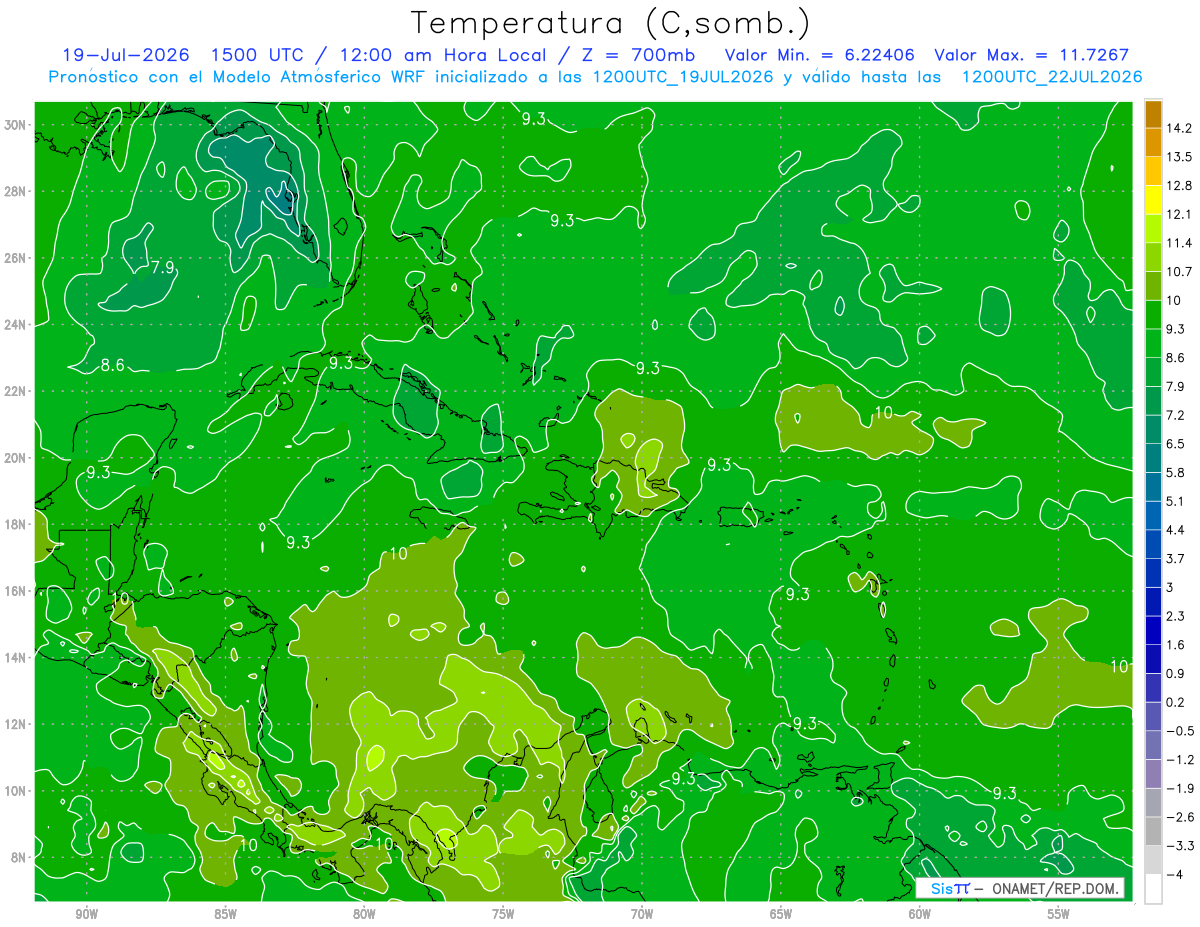Pick the lime swatch between 10.7 and 11.4
Viewport: 1200px width, 927px height.
tap(1153, 258)
